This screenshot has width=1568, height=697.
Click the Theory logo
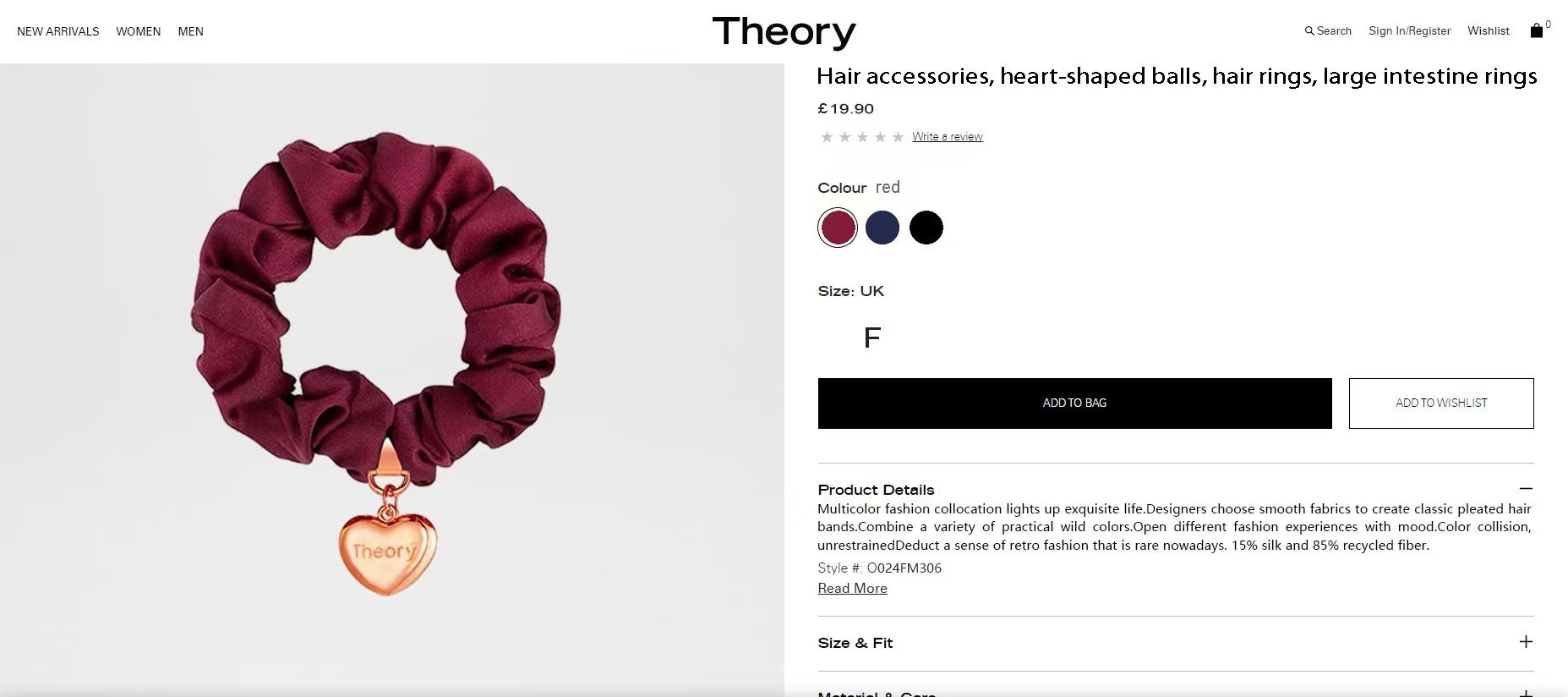[784, 32]
